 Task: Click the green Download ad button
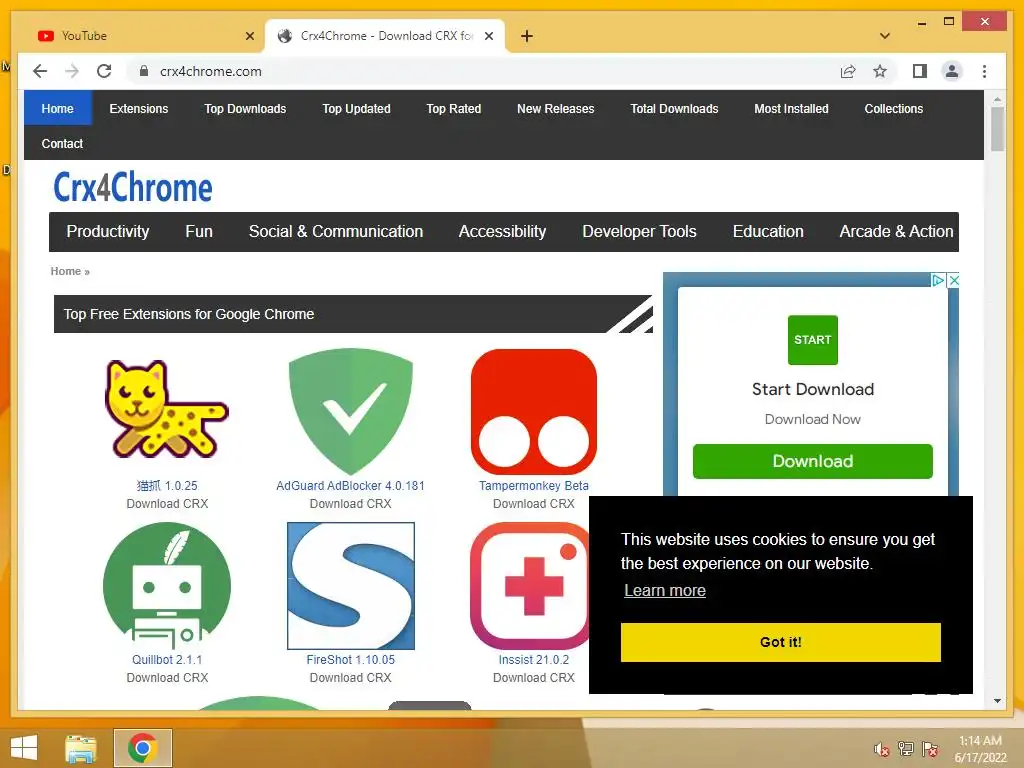pyautogui.click(x=812, y=461)
